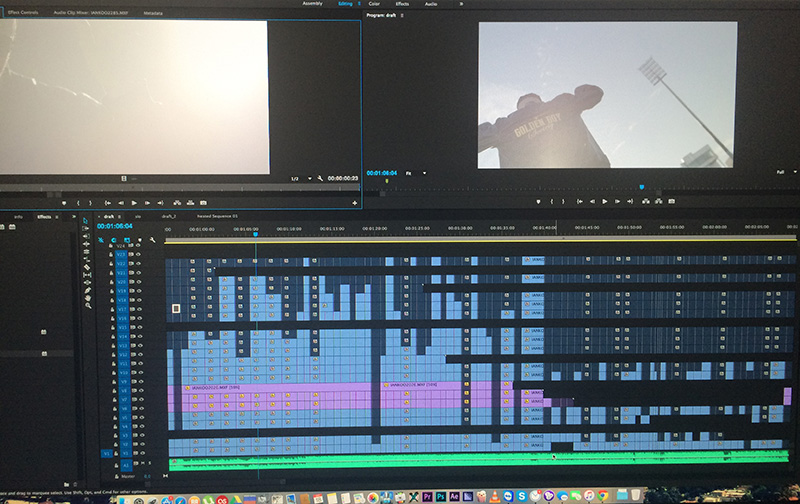The width and height of the screenshot is (800, 504).
Task: Toggle V12 track targeting label
Action: [123, 355]
